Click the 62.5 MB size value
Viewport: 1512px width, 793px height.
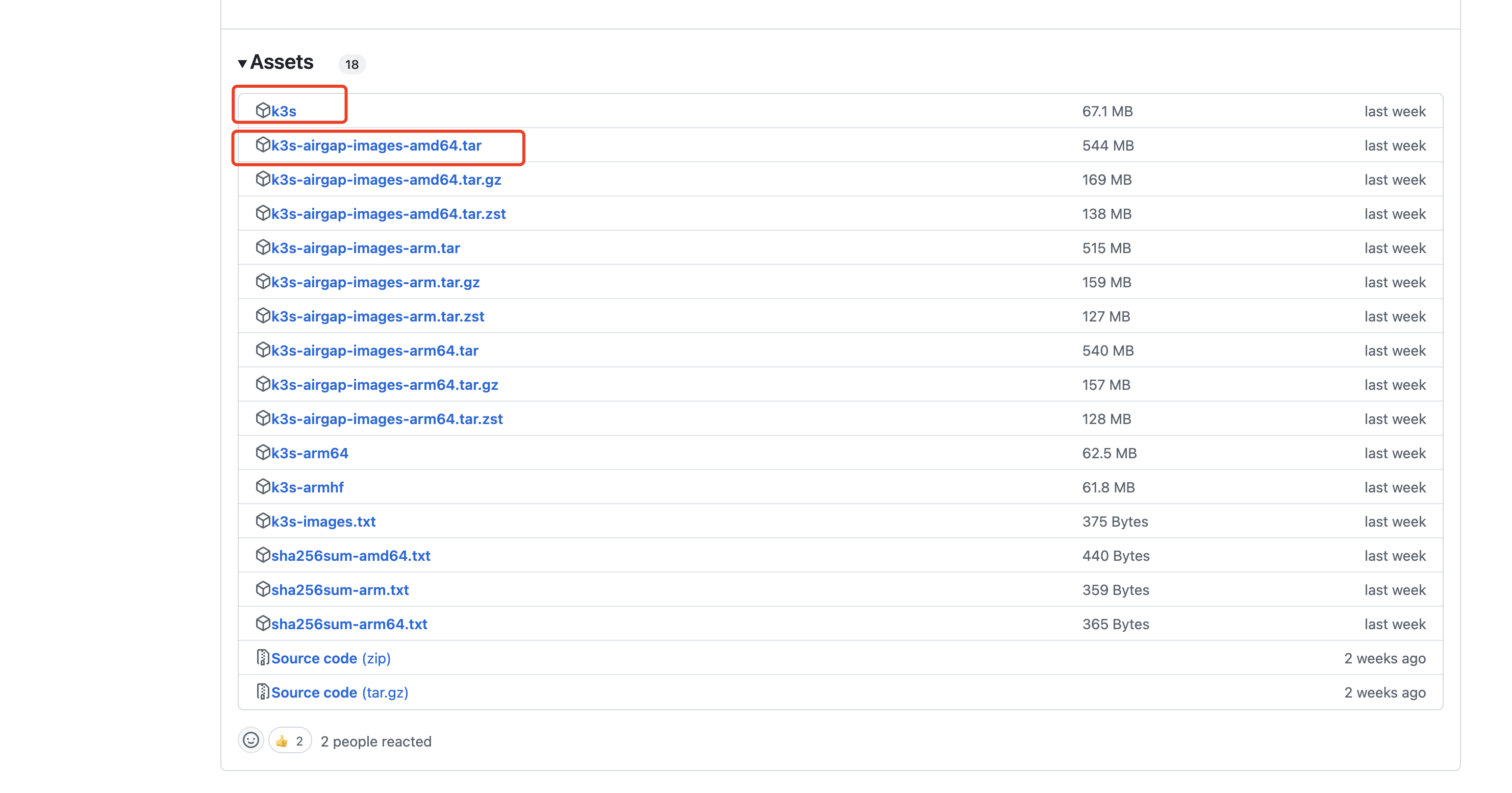(1110, 453)
